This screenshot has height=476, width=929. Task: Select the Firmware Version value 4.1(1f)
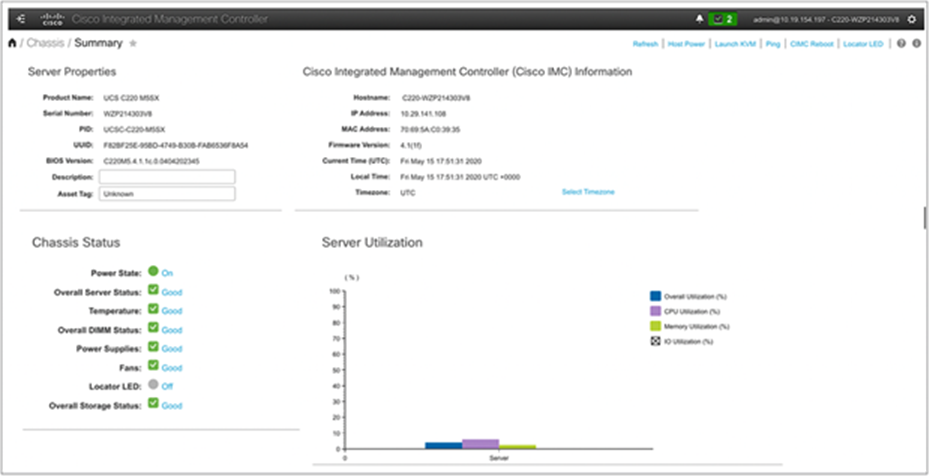point(411,145)
